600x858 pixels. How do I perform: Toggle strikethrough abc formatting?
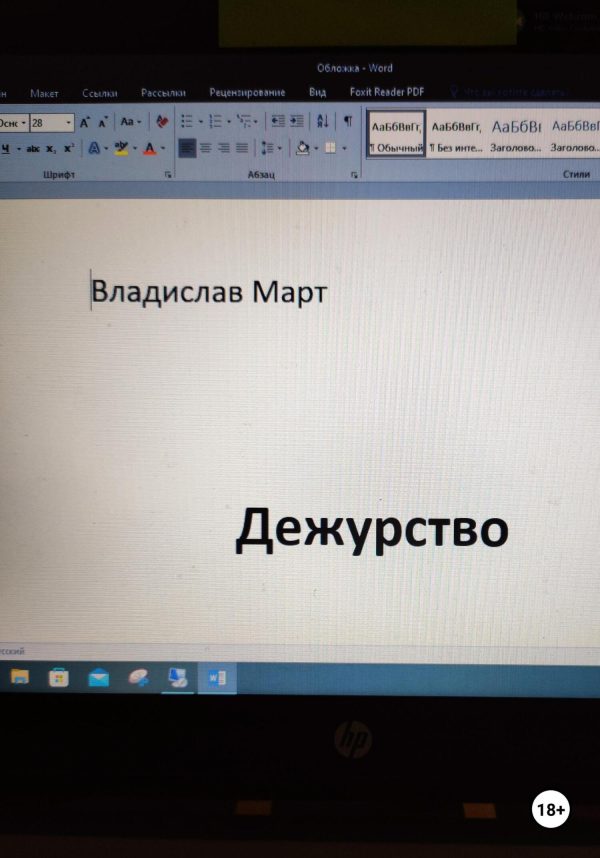coord(33,148)
